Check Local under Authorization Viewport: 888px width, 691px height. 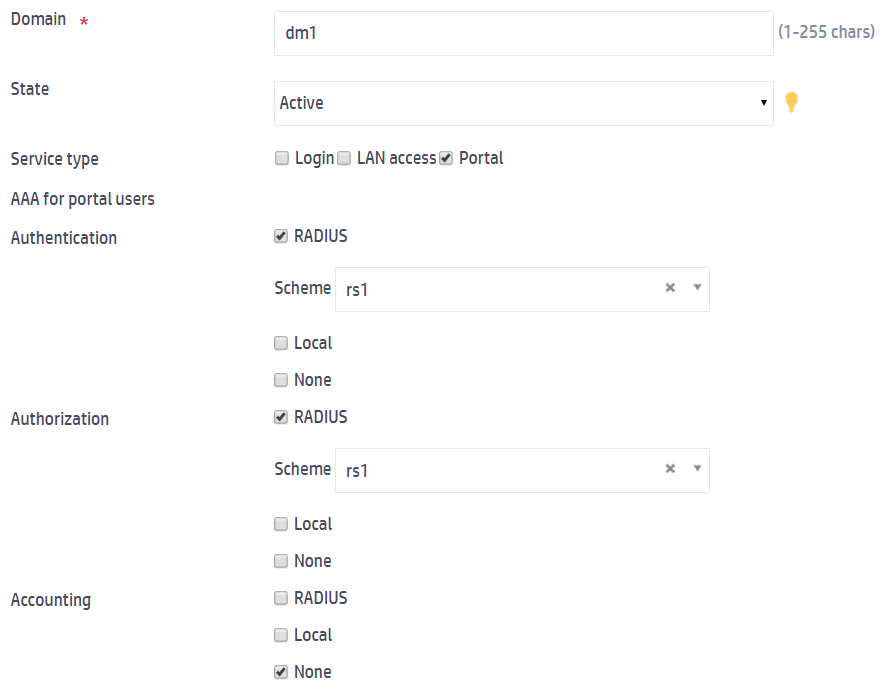click(281, 524)
